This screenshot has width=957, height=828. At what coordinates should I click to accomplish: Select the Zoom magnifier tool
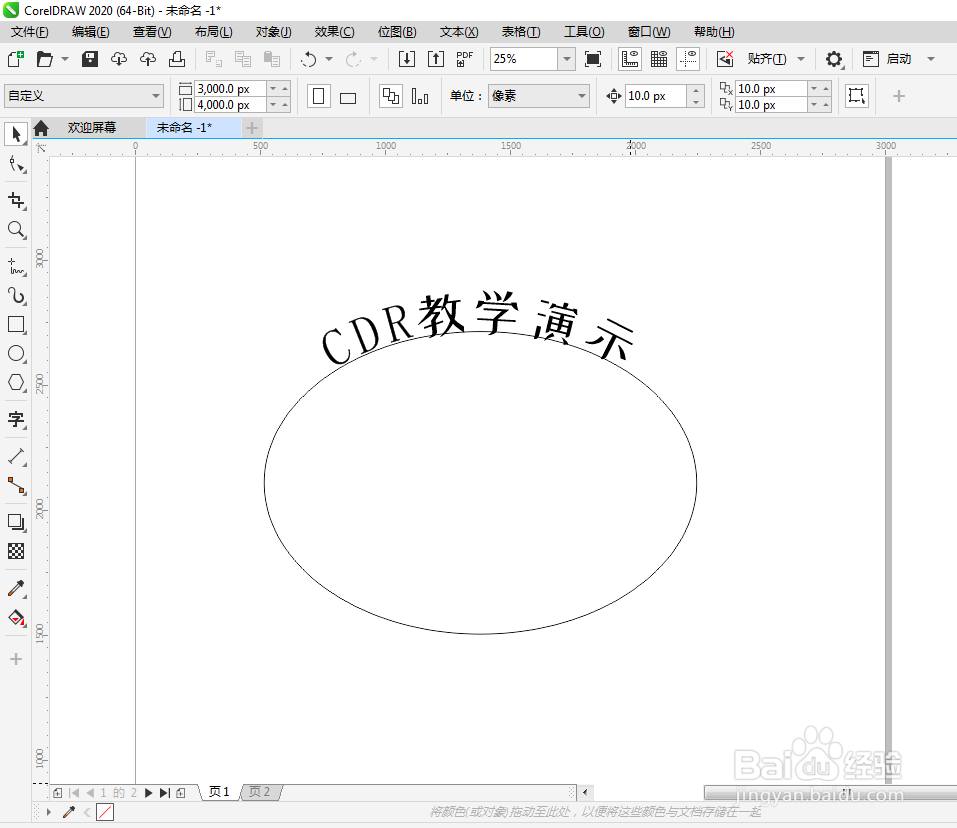click(x=16, y=230)
